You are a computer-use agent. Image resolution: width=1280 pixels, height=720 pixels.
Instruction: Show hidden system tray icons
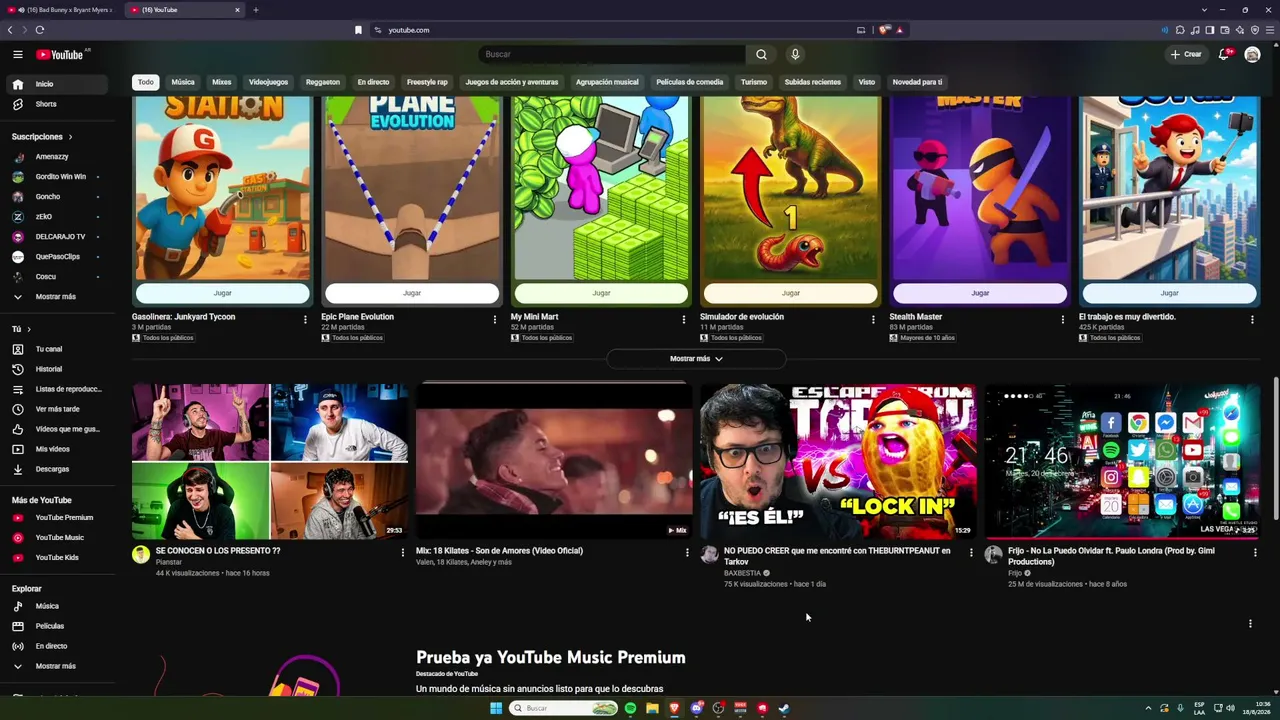(1148, 708)
